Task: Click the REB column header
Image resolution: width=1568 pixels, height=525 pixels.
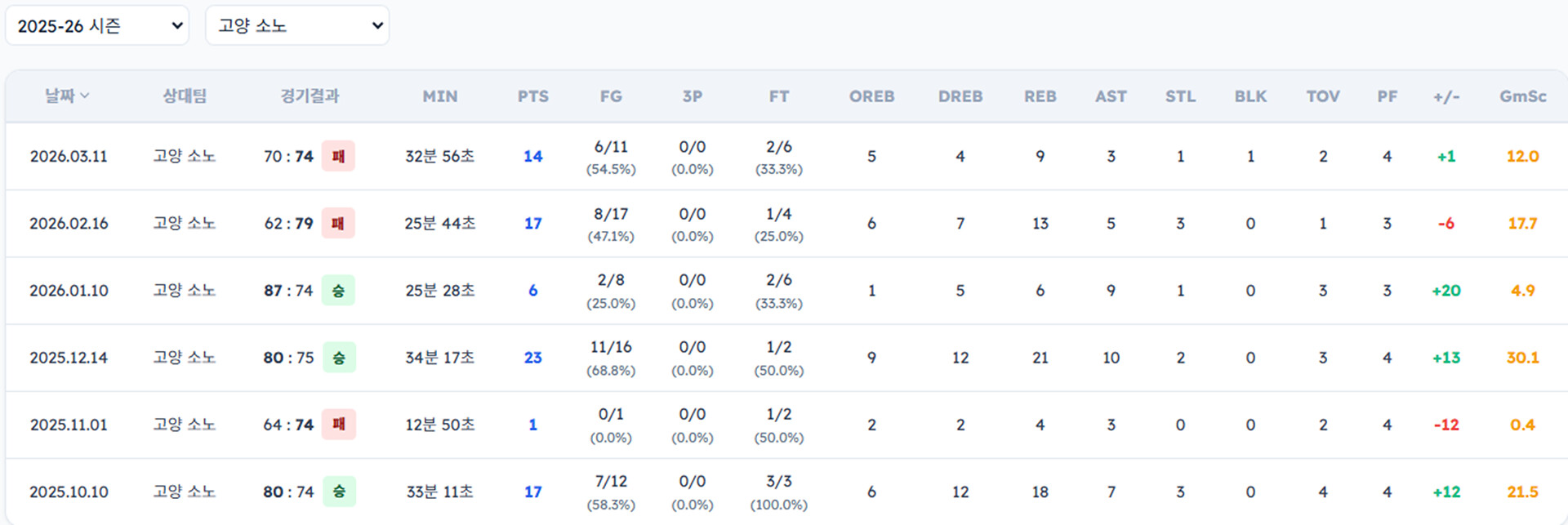Action: 1040,96
